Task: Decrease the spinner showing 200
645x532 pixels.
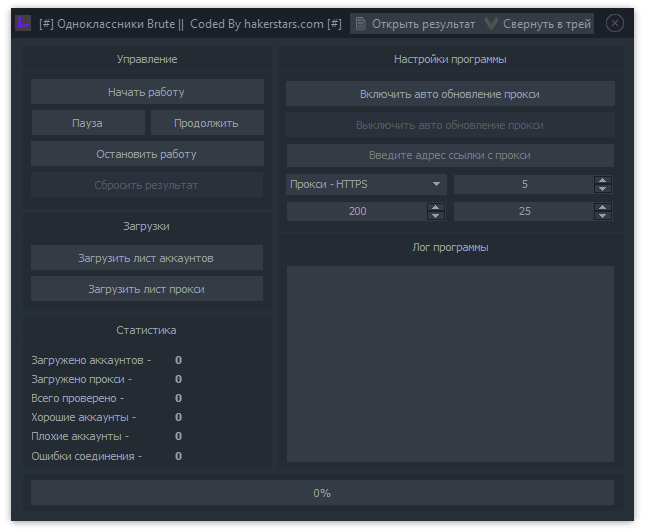Action: click(x=435, y=216)
